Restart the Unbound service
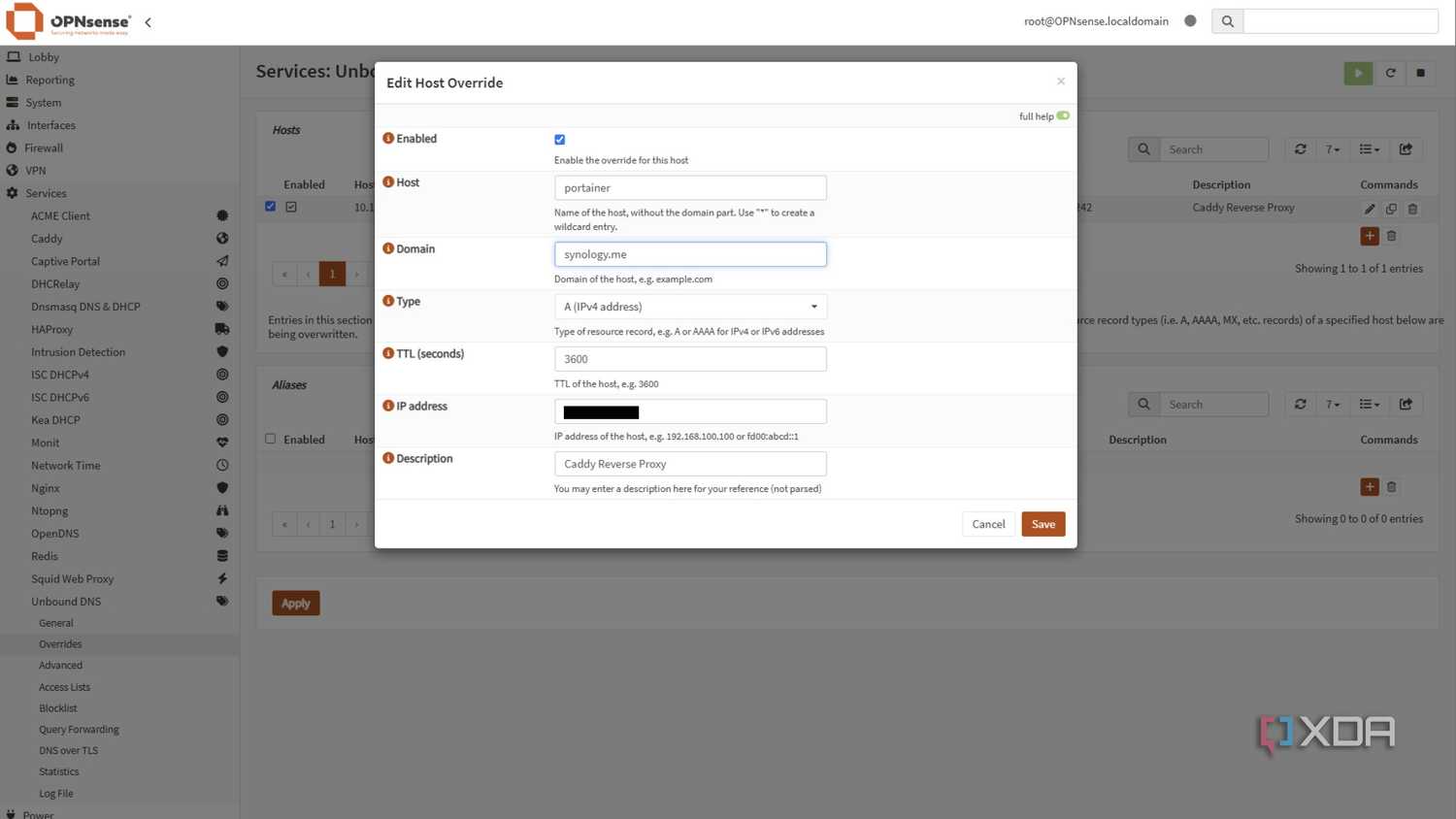This screenshot has width=1456, height=819. coord(1390,73)
